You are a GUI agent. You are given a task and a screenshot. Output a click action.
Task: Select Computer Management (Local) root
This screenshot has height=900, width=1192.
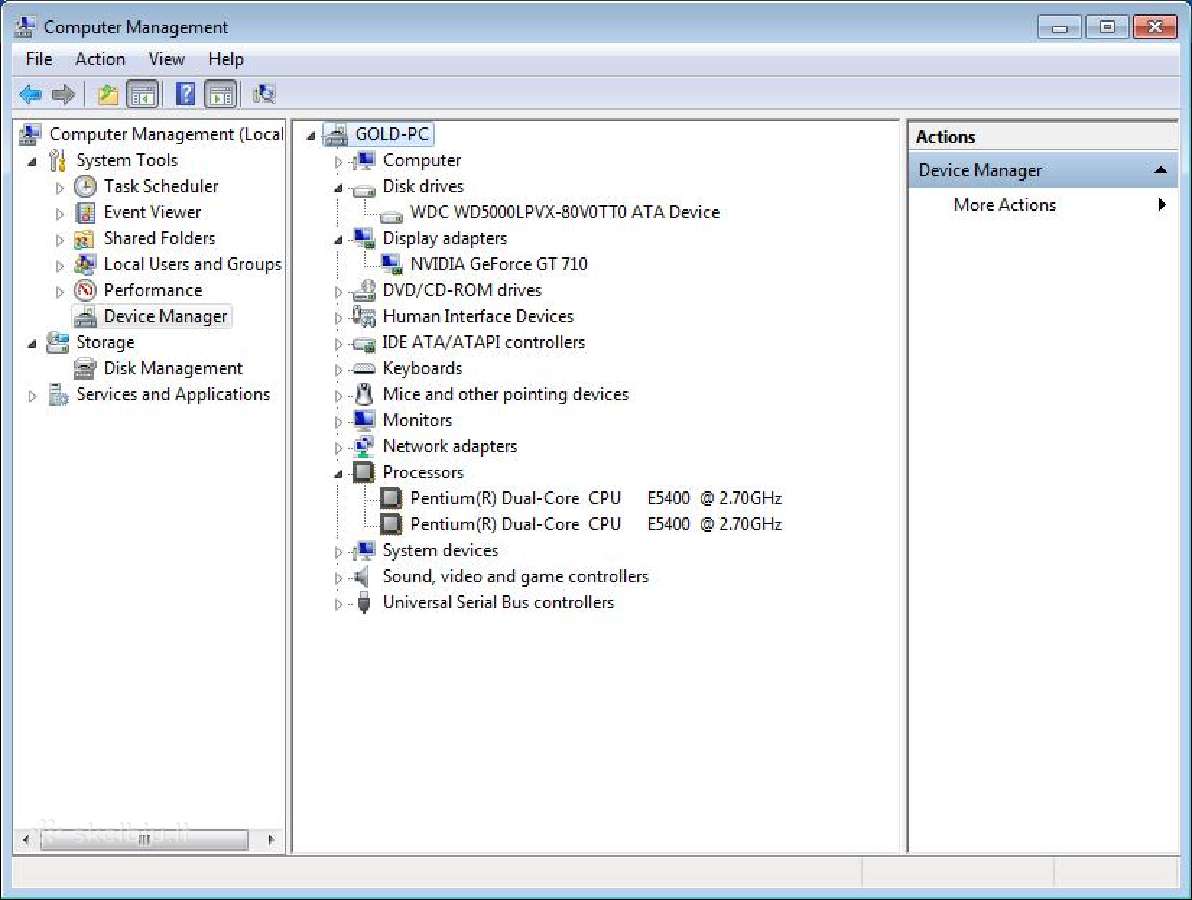pyautogui.click(x=166, y=135)
